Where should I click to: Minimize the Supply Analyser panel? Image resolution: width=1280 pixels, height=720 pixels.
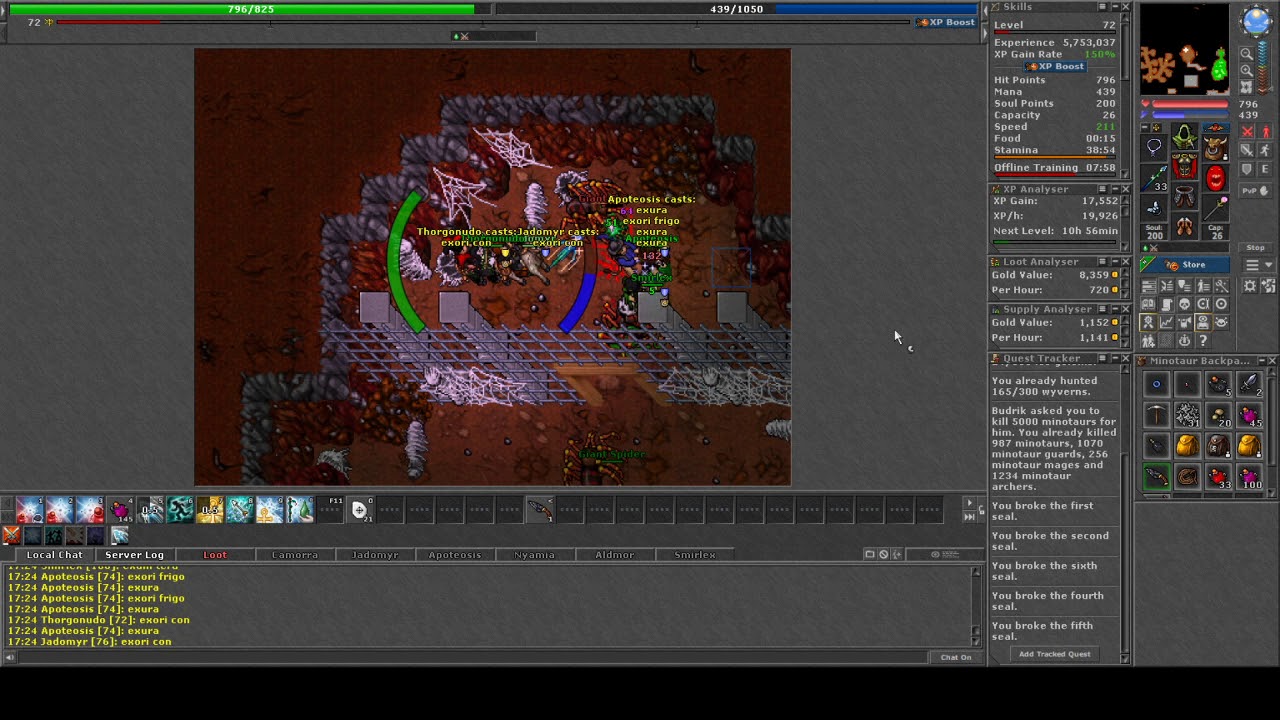[x=1115, y=309]
